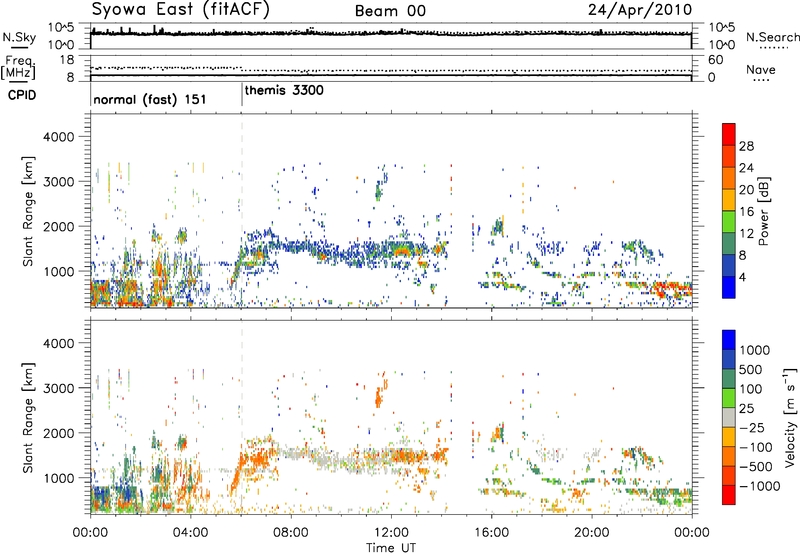This screenshot has height=554, width=800.
Task: Click the 16 label on Power colorbar
Action: pos(746,212)
